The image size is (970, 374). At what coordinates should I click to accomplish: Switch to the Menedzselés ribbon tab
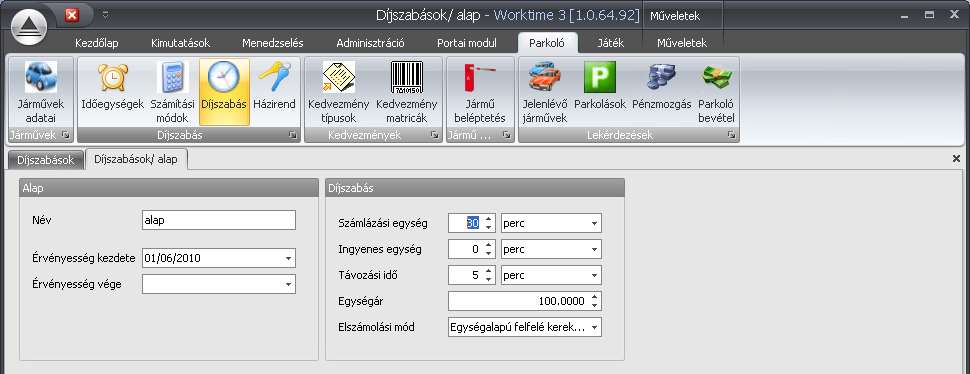coord(273,43)
